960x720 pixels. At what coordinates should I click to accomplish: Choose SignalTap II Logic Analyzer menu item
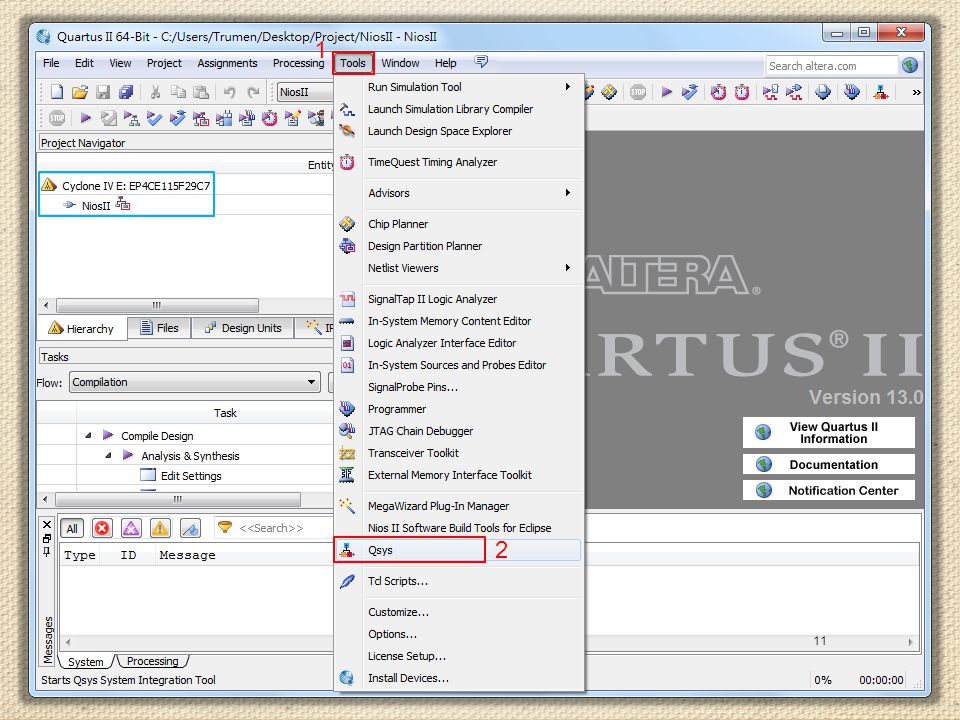[x=458, y=299]
